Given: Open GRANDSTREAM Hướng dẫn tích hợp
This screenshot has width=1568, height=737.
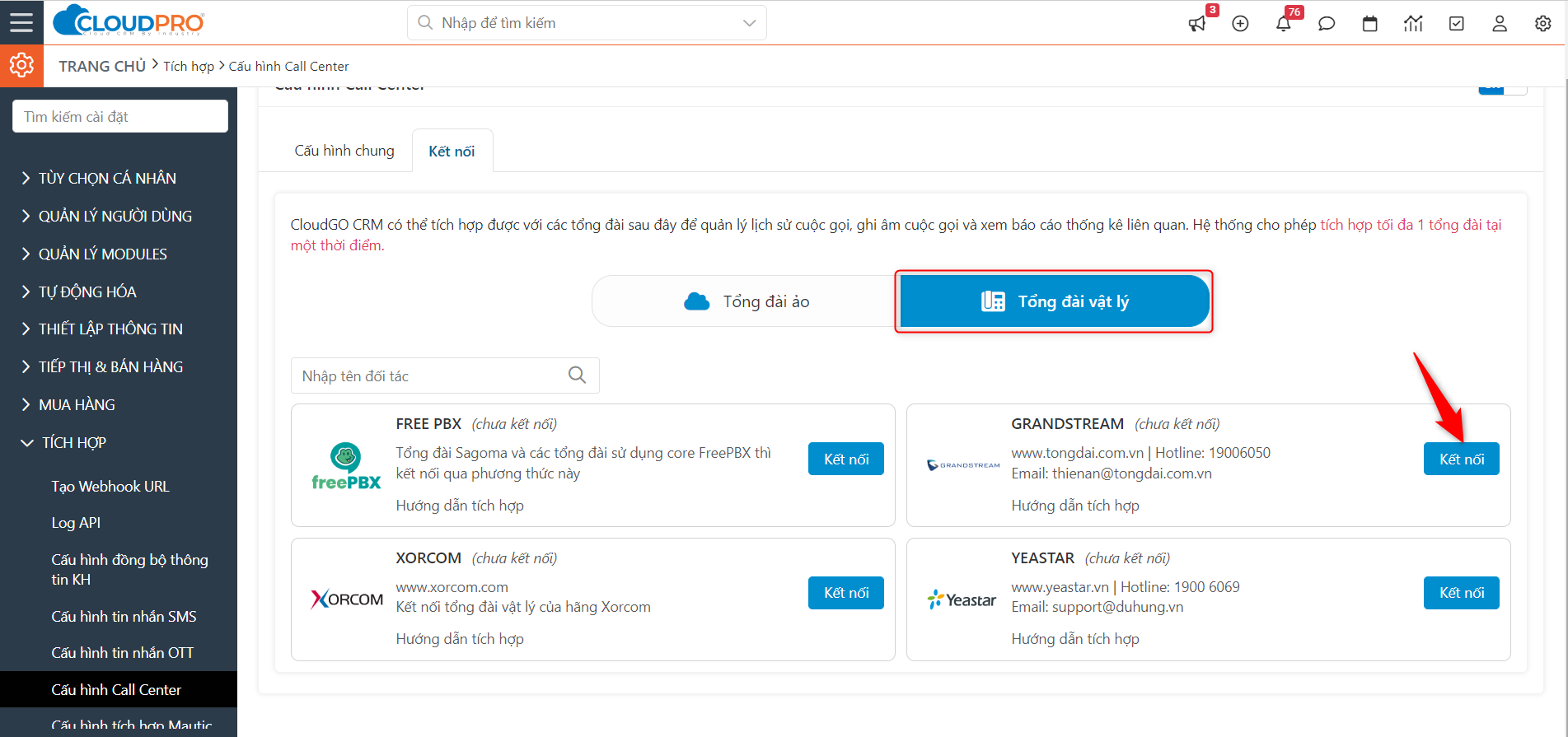Looking at the screenshot, I should (1075, 506).
